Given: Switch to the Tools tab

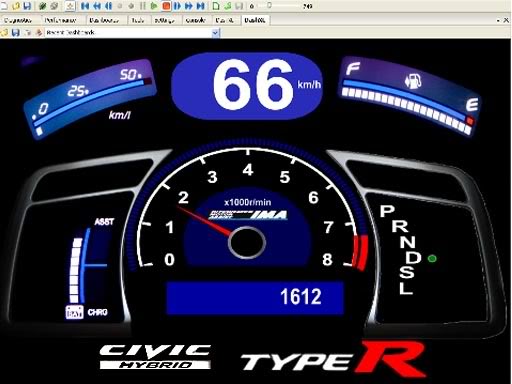Looking at the screenshot, I should click(138, 20).
